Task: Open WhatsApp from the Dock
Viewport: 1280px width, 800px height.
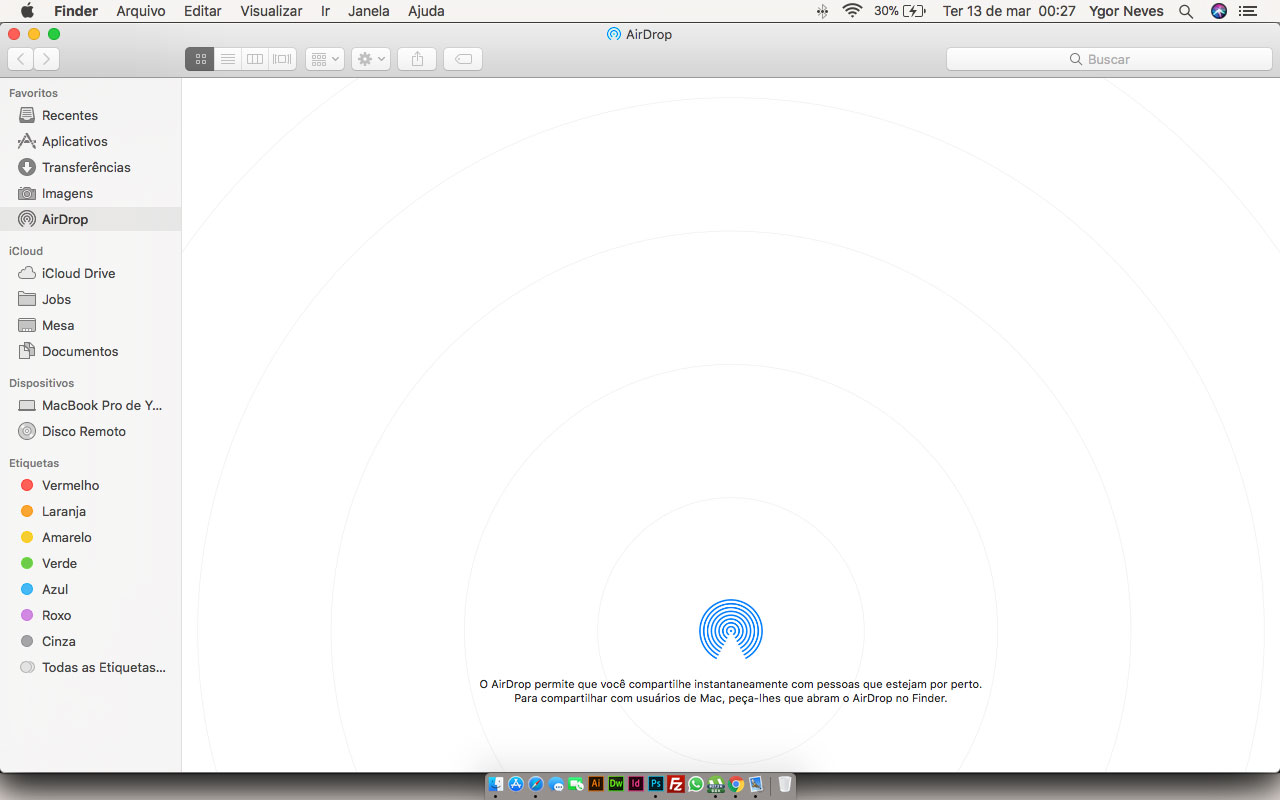Action: pyautogui.click(x=696, y=784)
